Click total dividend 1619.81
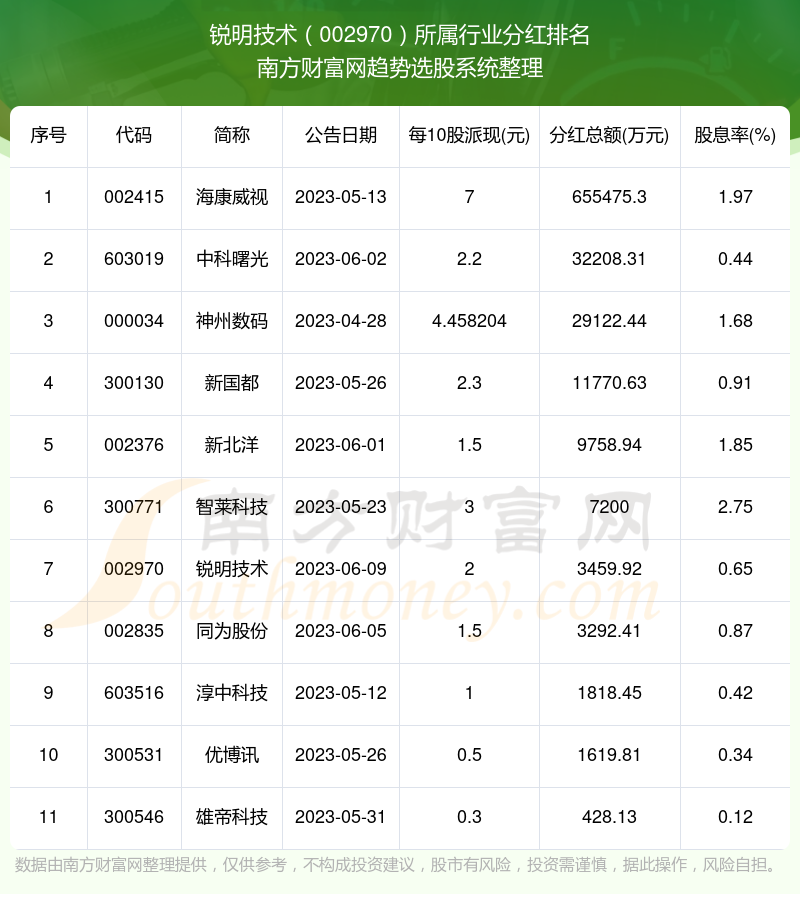The width and height of the screenshot is (800, 916). pyautogui.click(x=609, y=754)
